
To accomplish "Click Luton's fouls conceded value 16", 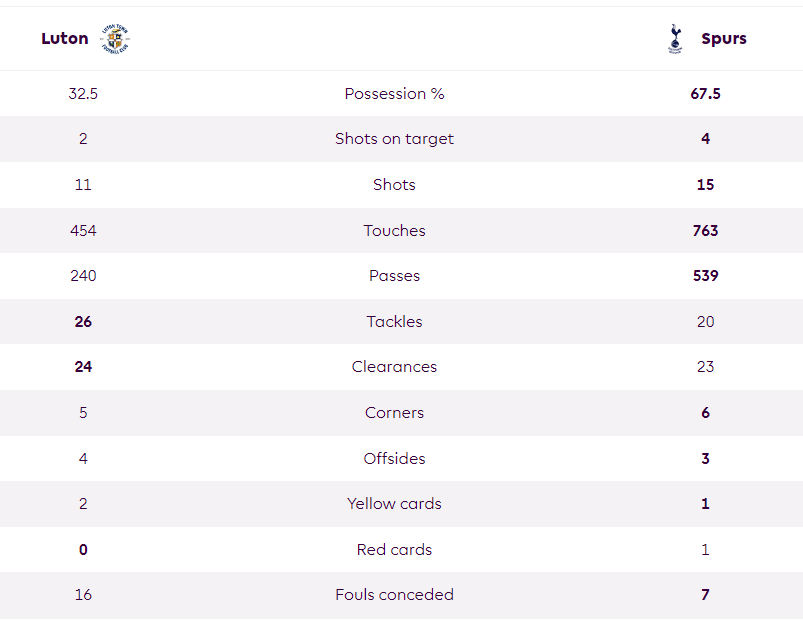I will pyautogui.click(x=83, y=595).
